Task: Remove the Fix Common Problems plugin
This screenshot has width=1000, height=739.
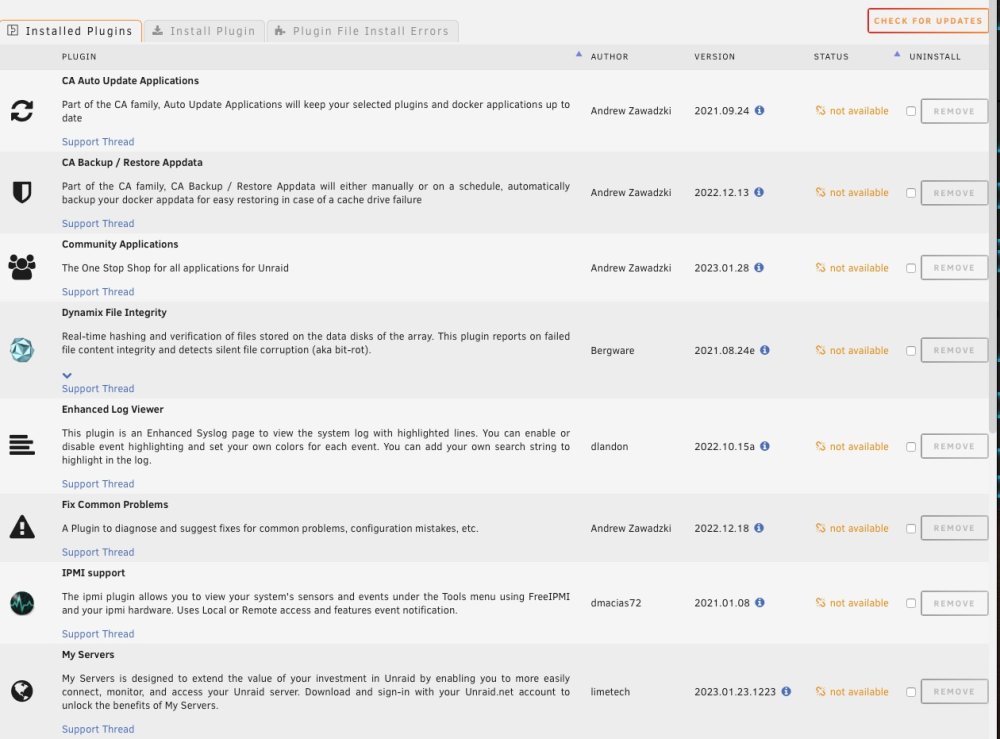Action: [x=954, y=528]
